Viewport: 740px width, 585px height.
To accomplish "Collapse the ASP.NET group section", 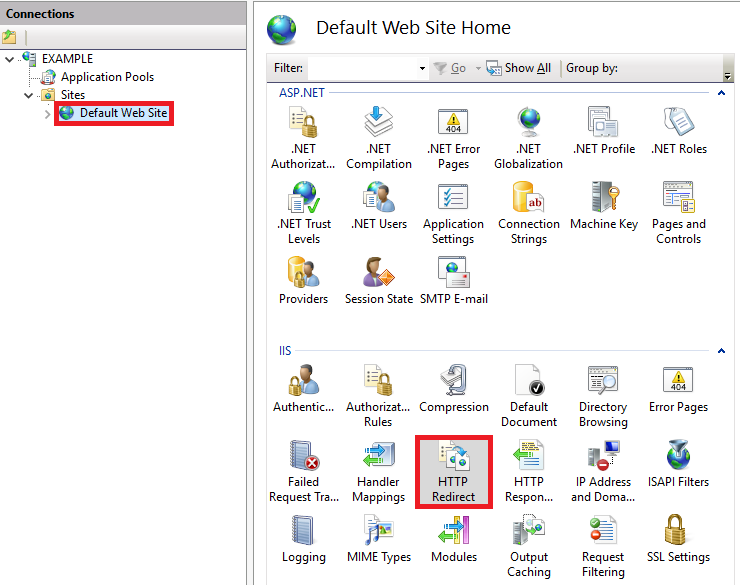I will coord(720,93).
